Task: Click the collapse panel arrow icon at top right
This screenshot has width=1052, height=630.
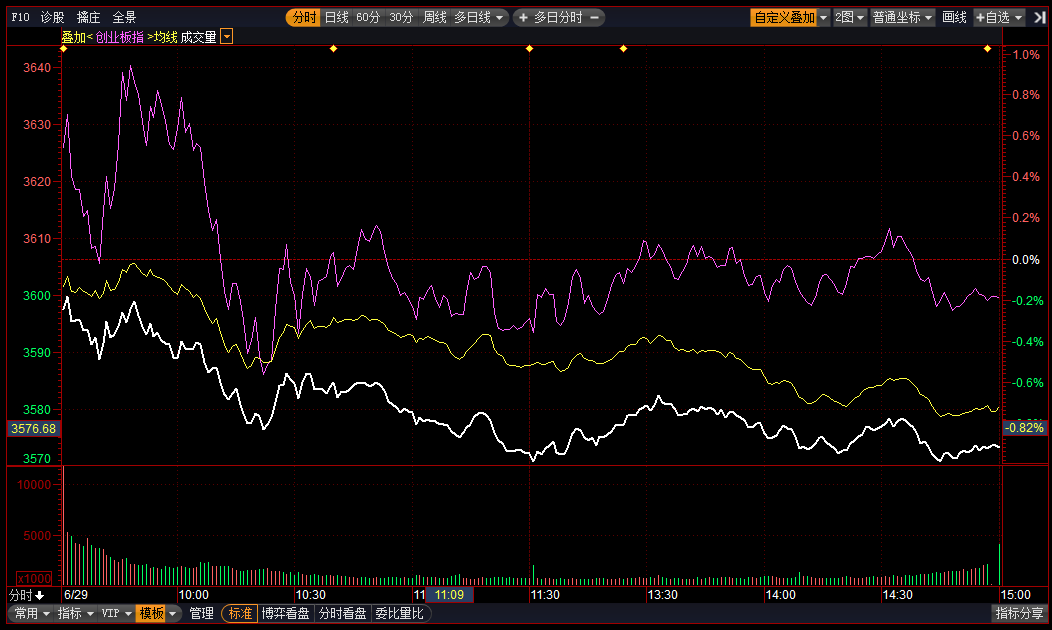Action: [x=1040, y=17]
